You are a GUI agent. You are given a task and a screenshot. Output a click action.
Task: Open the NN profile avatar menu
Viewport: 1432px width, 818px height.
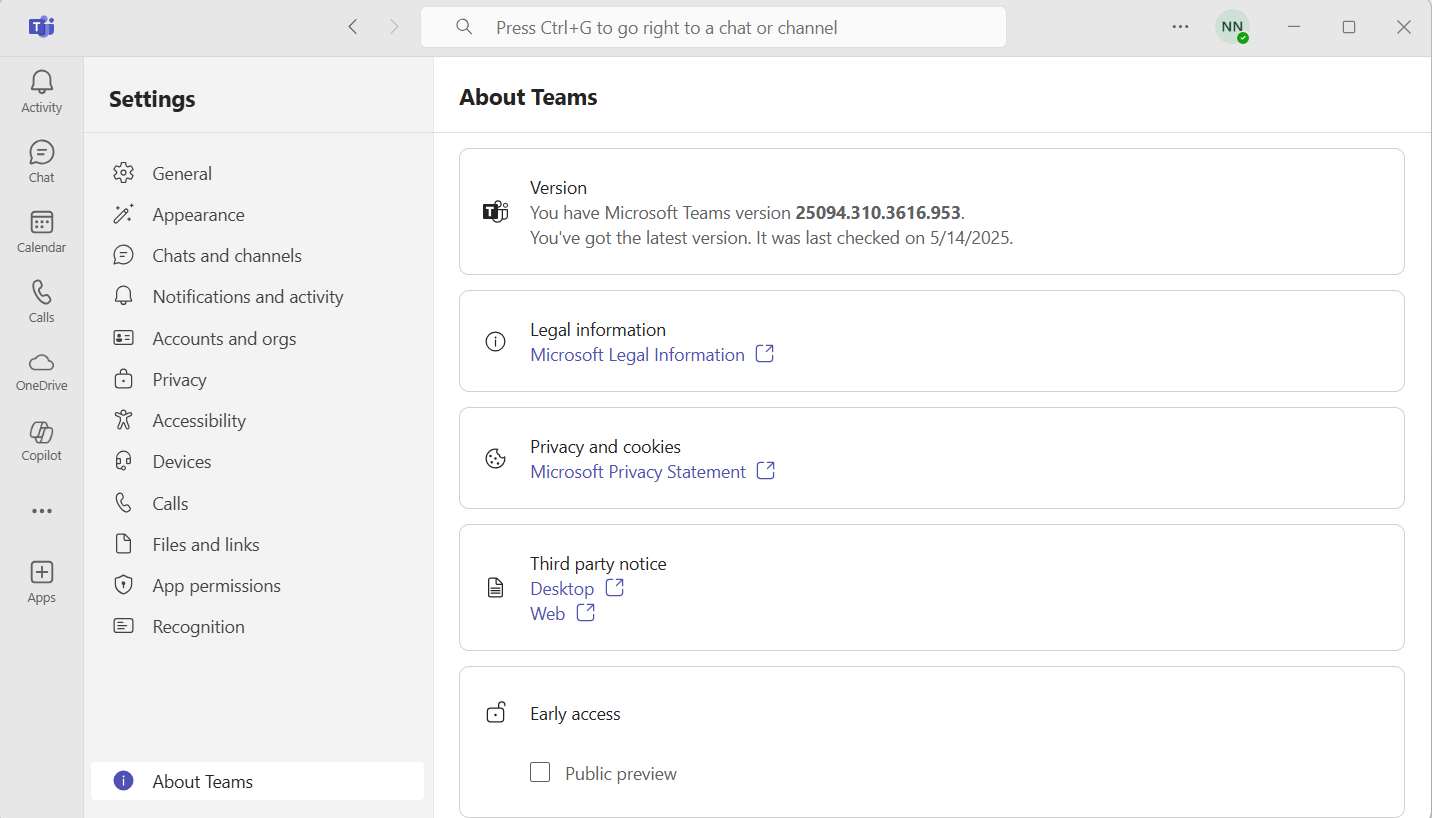click(1232, 27)
